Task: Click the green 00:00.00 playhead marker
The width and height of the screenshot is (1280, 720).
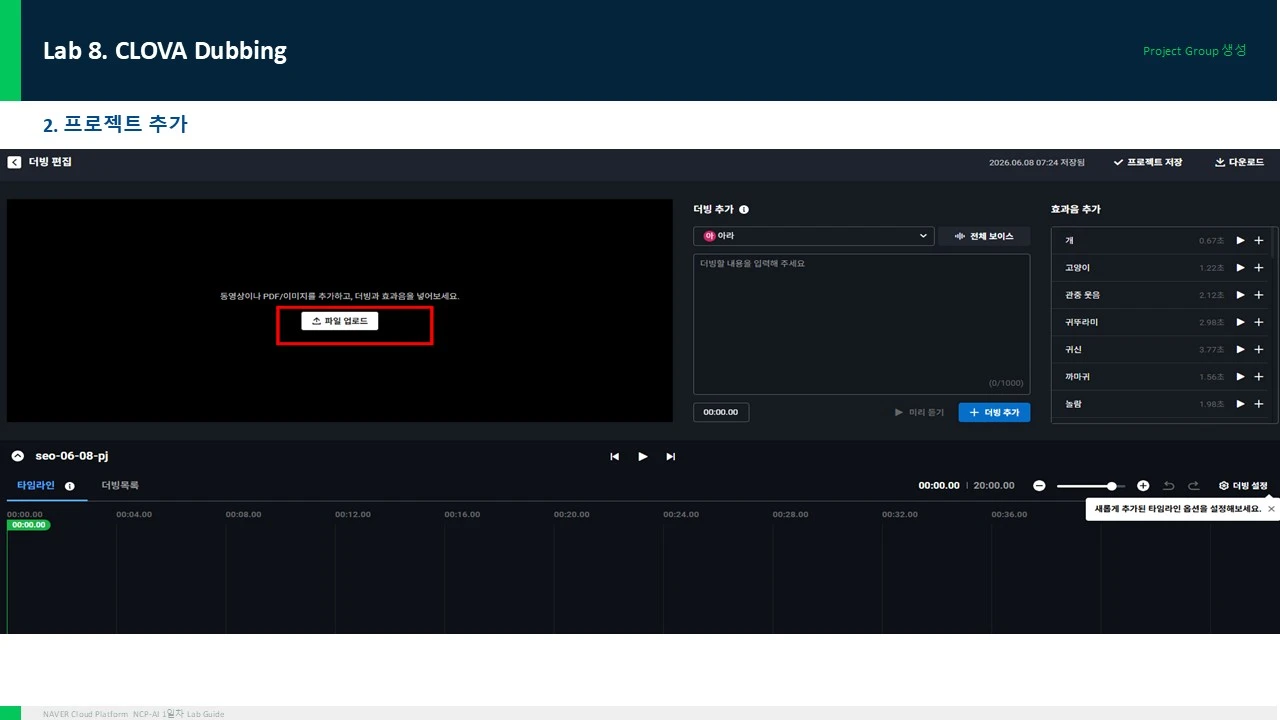Action: pos(28,525)
